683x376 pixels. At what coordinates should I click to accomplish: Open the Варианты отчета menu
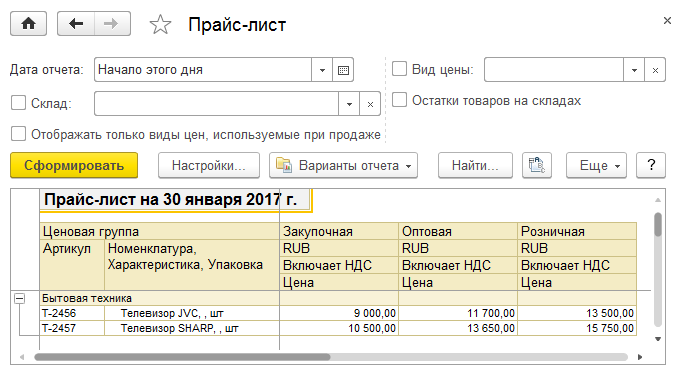[x=343, y=165]
